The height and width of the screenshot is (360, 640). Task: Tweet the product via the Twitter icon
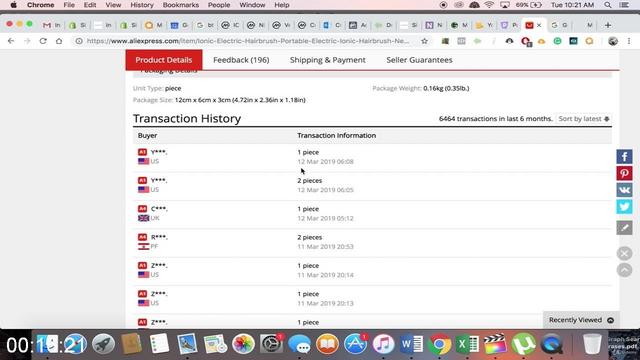[x=624, y=207]
